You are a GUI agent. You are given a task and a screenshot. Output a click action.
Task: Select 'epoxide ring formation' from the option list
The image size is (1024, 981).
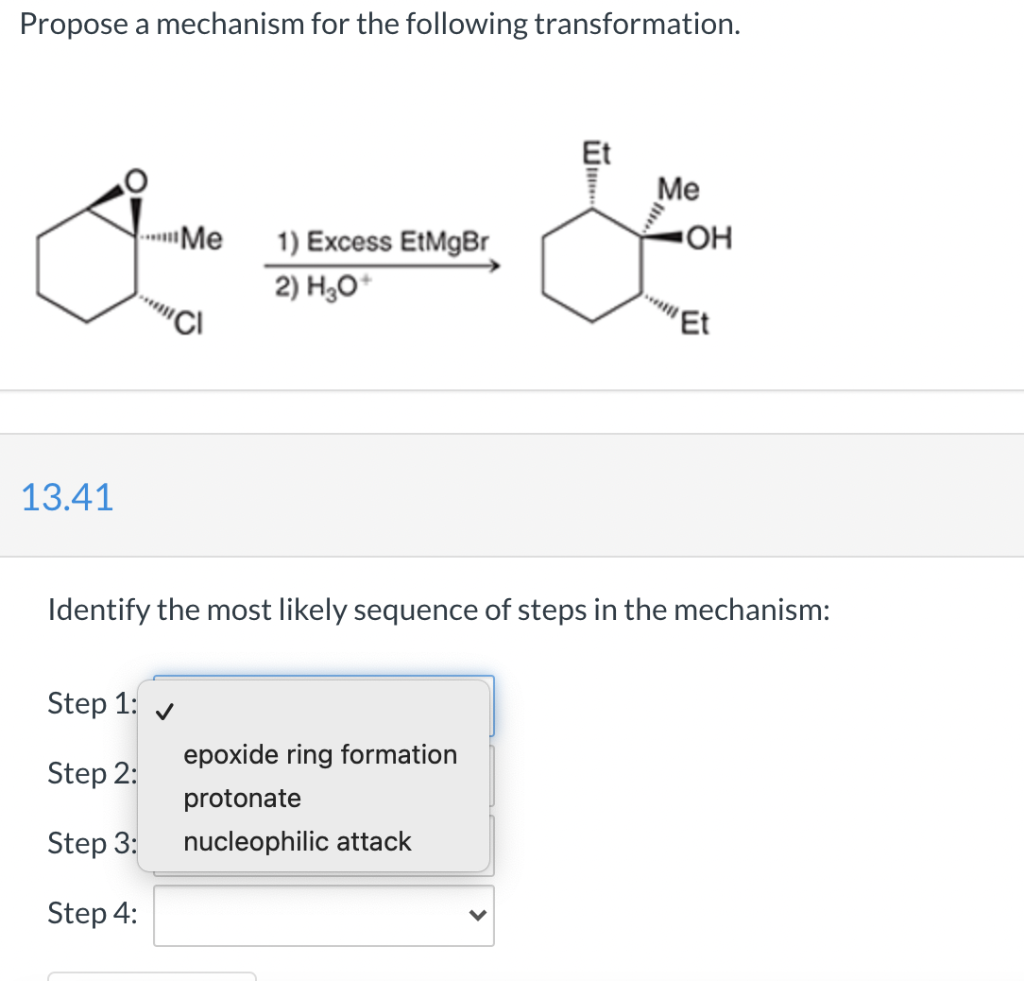tap(318, 754)
